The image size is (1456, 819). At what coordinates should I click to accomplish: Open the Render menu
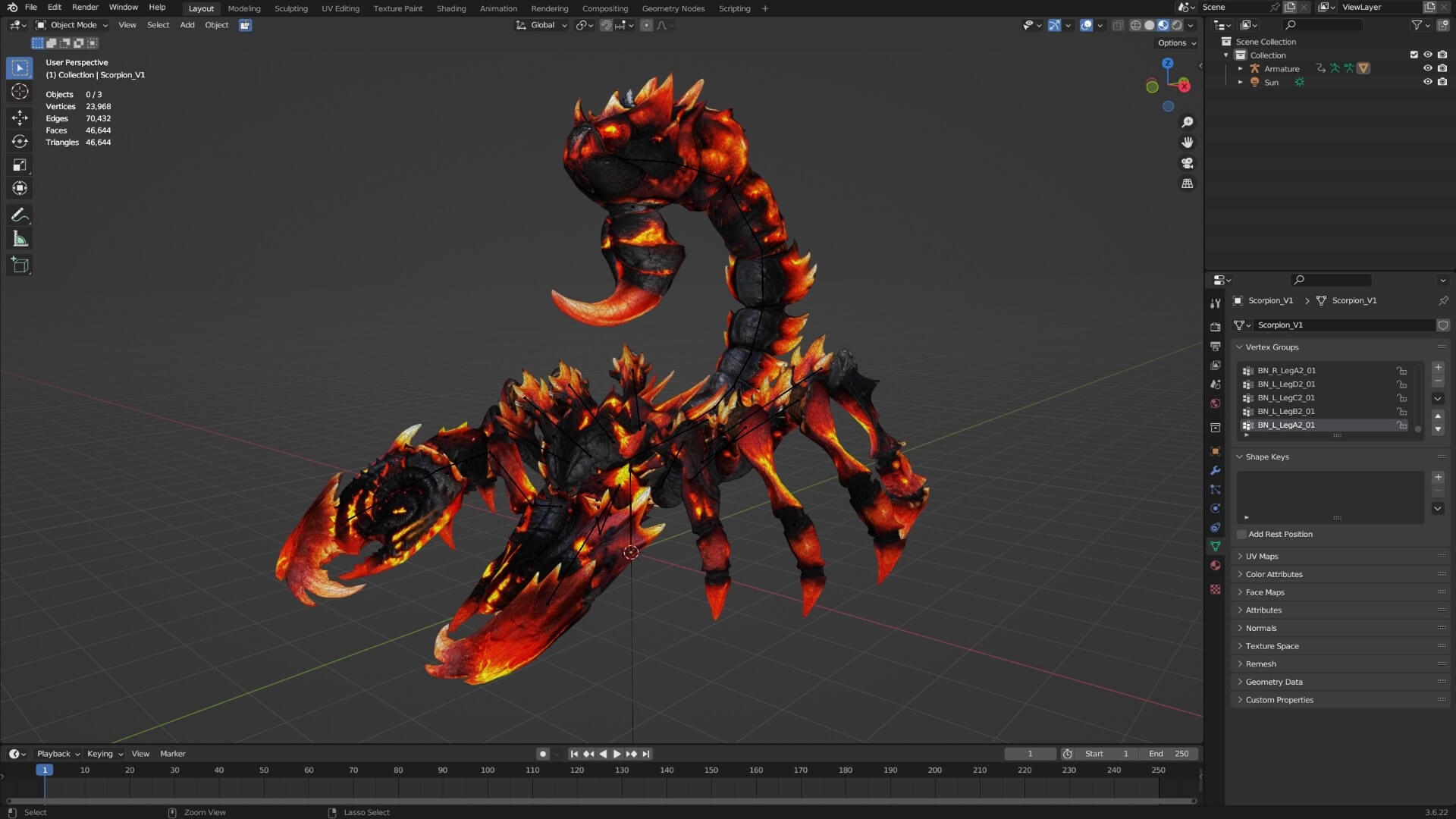(x=85, y=8)
